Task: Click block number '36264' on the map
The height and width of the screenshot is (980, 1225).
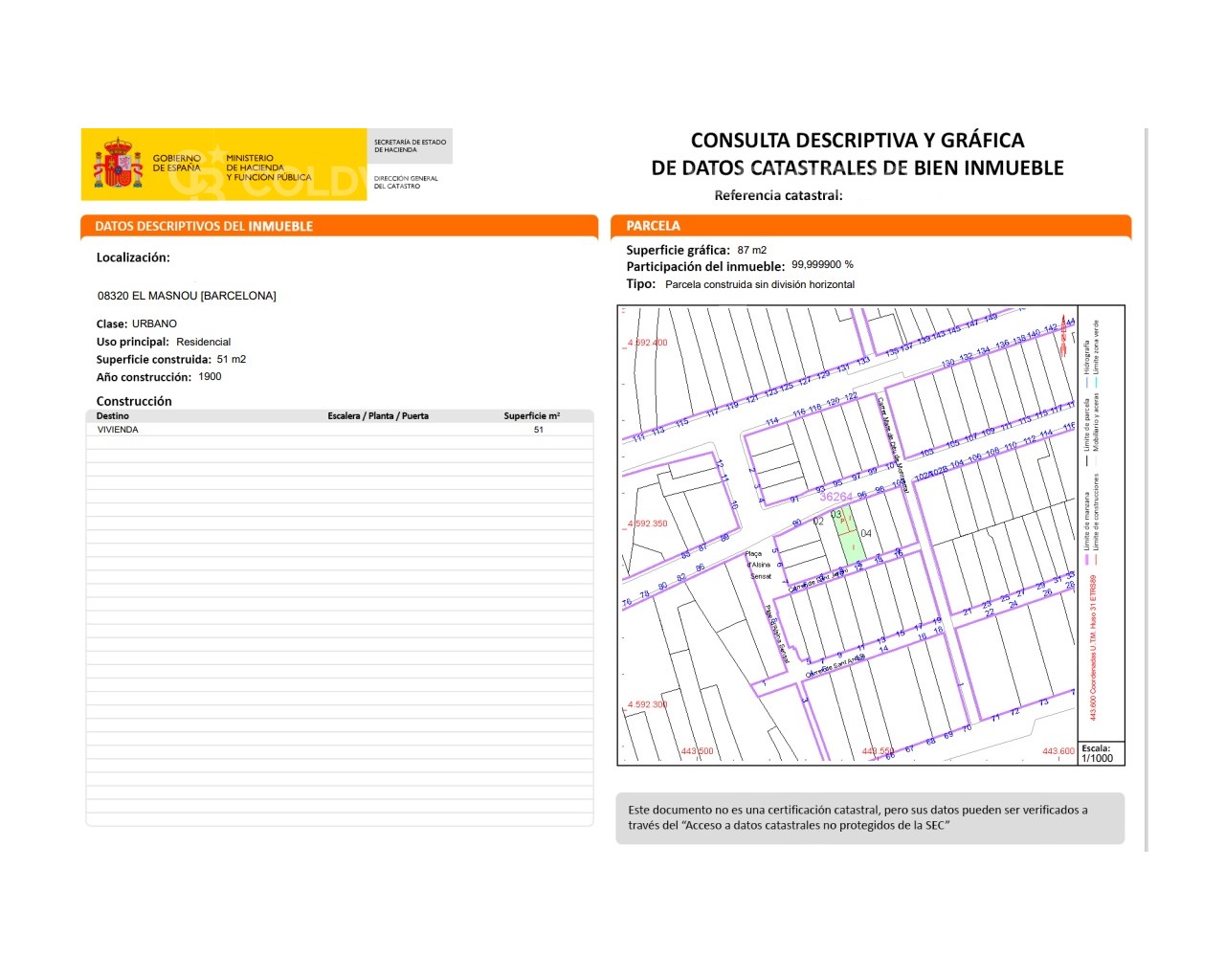Action: [835, 497]
